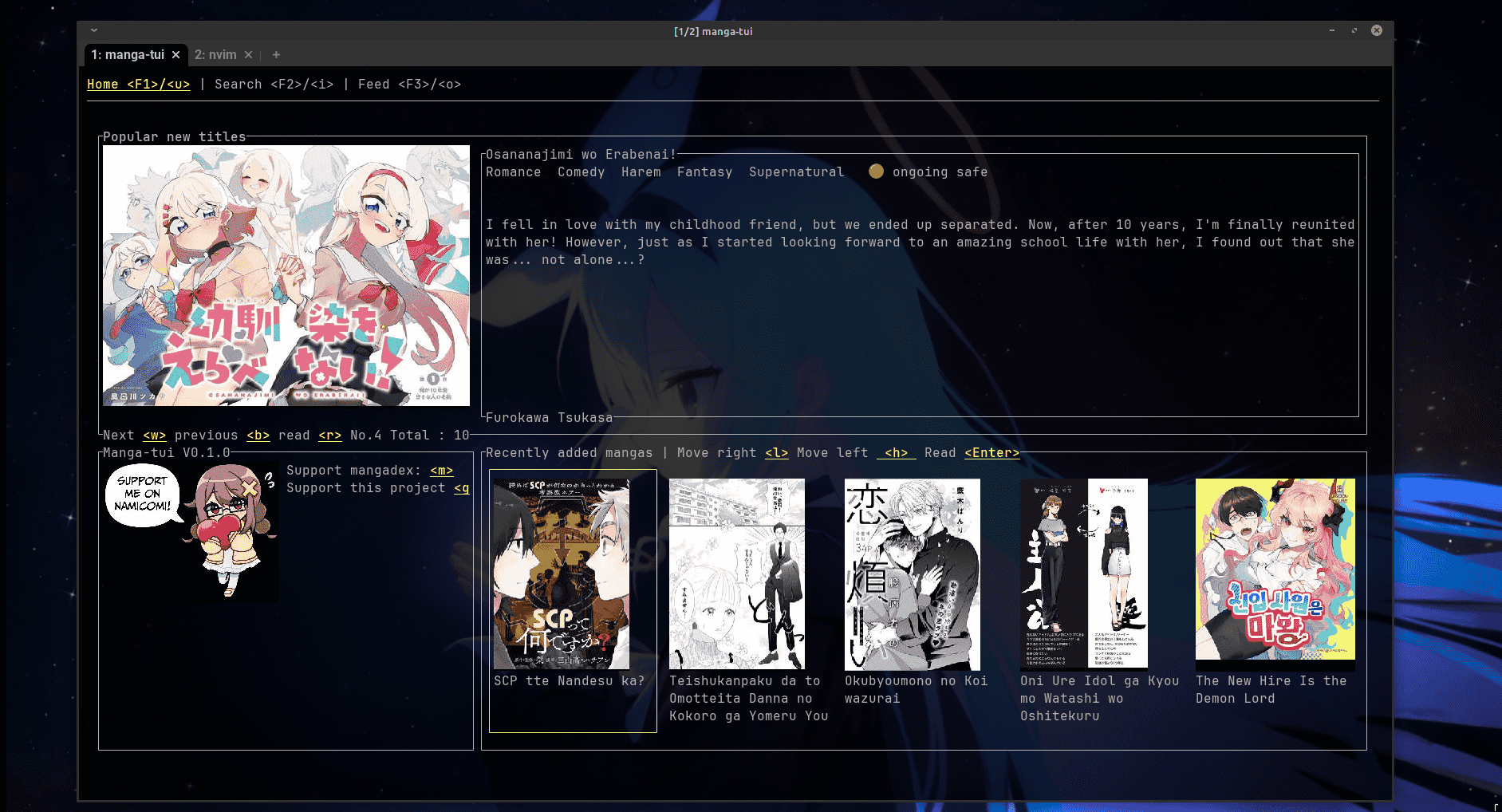The width and height of the screenshot is (1502, 812).
Task: Click the SCP tte Nandesu ka? title
Action: pos(570,681)
